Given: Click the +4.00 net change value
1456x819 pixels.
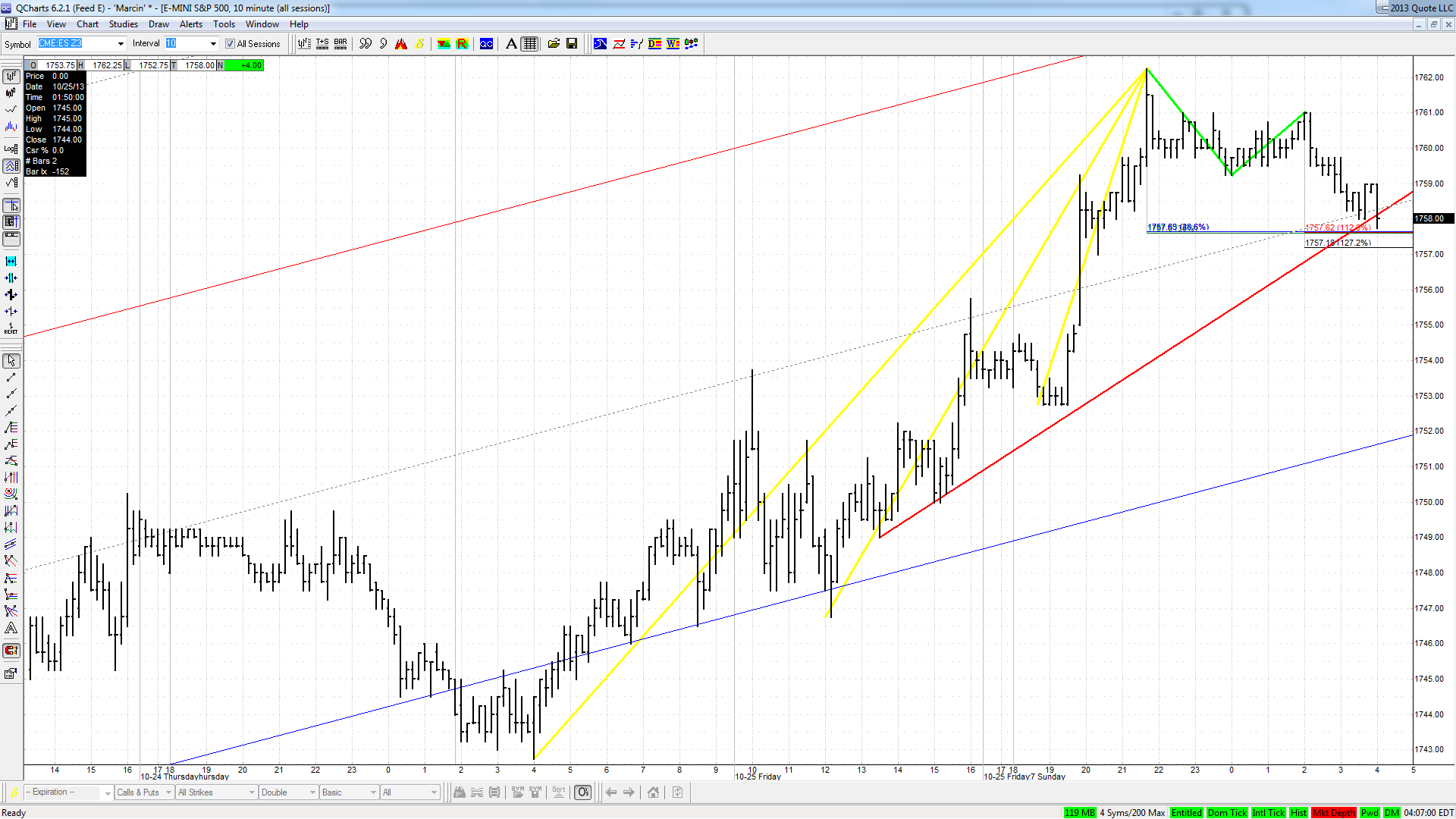Looking at the screenshot, I should [x=244, y=65].
